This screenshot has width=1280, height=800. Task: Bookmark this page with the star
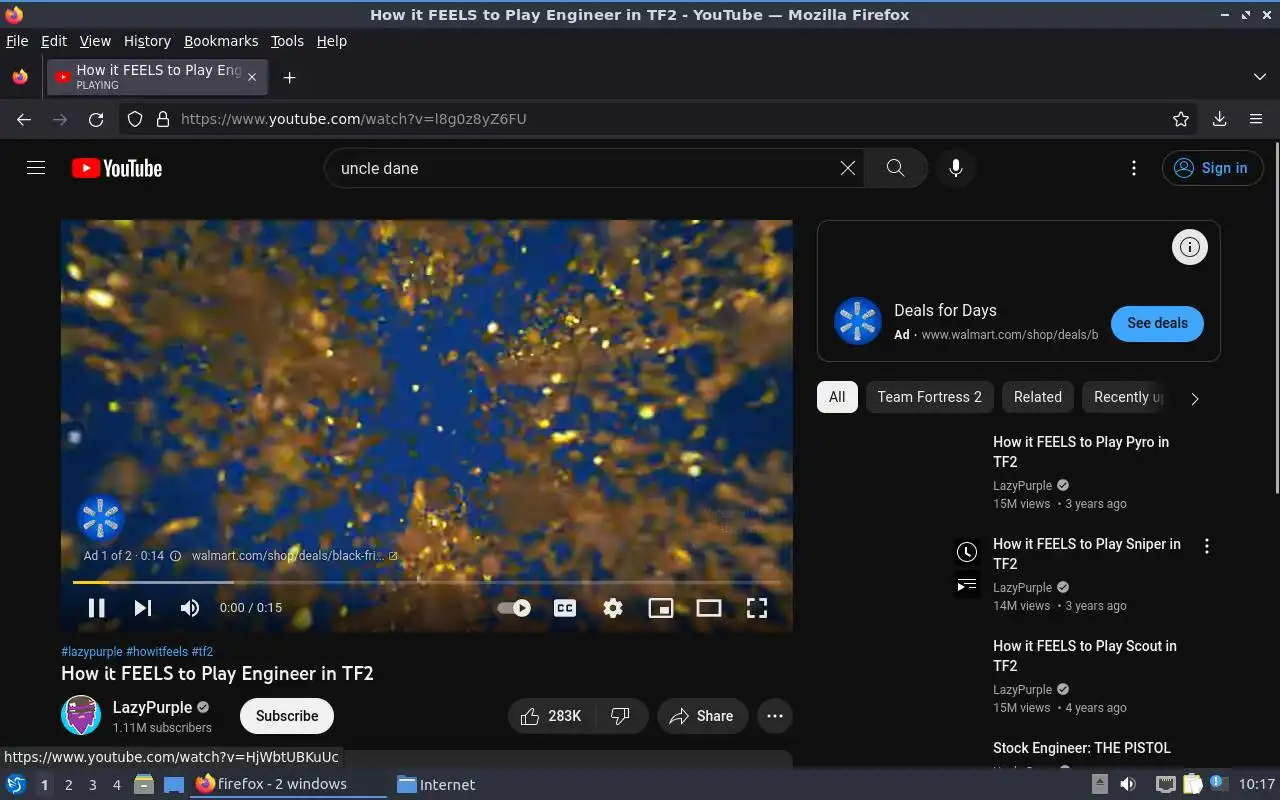1181,119
